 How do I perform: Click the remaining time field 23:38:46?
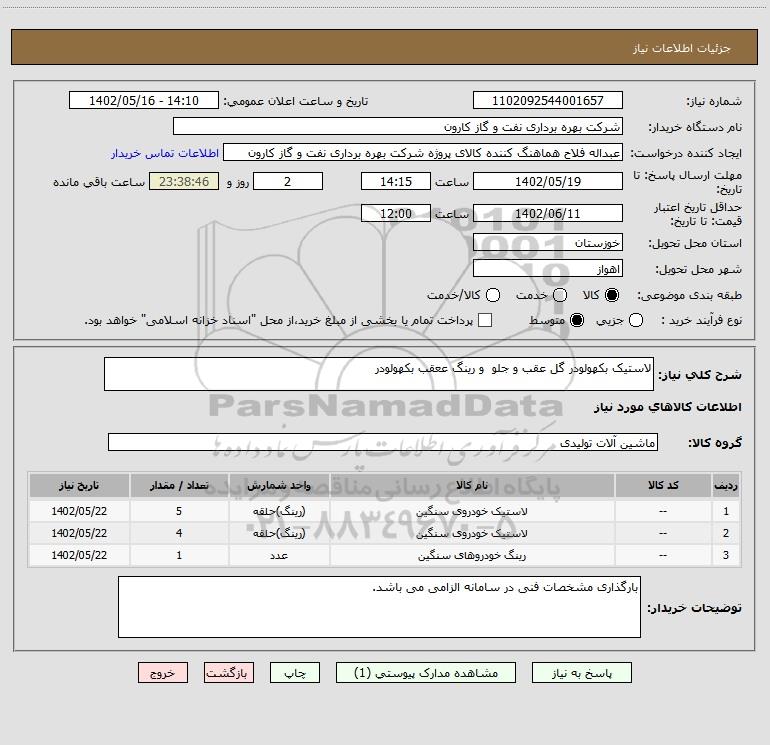pyautogui.click(x=184, y=181)
